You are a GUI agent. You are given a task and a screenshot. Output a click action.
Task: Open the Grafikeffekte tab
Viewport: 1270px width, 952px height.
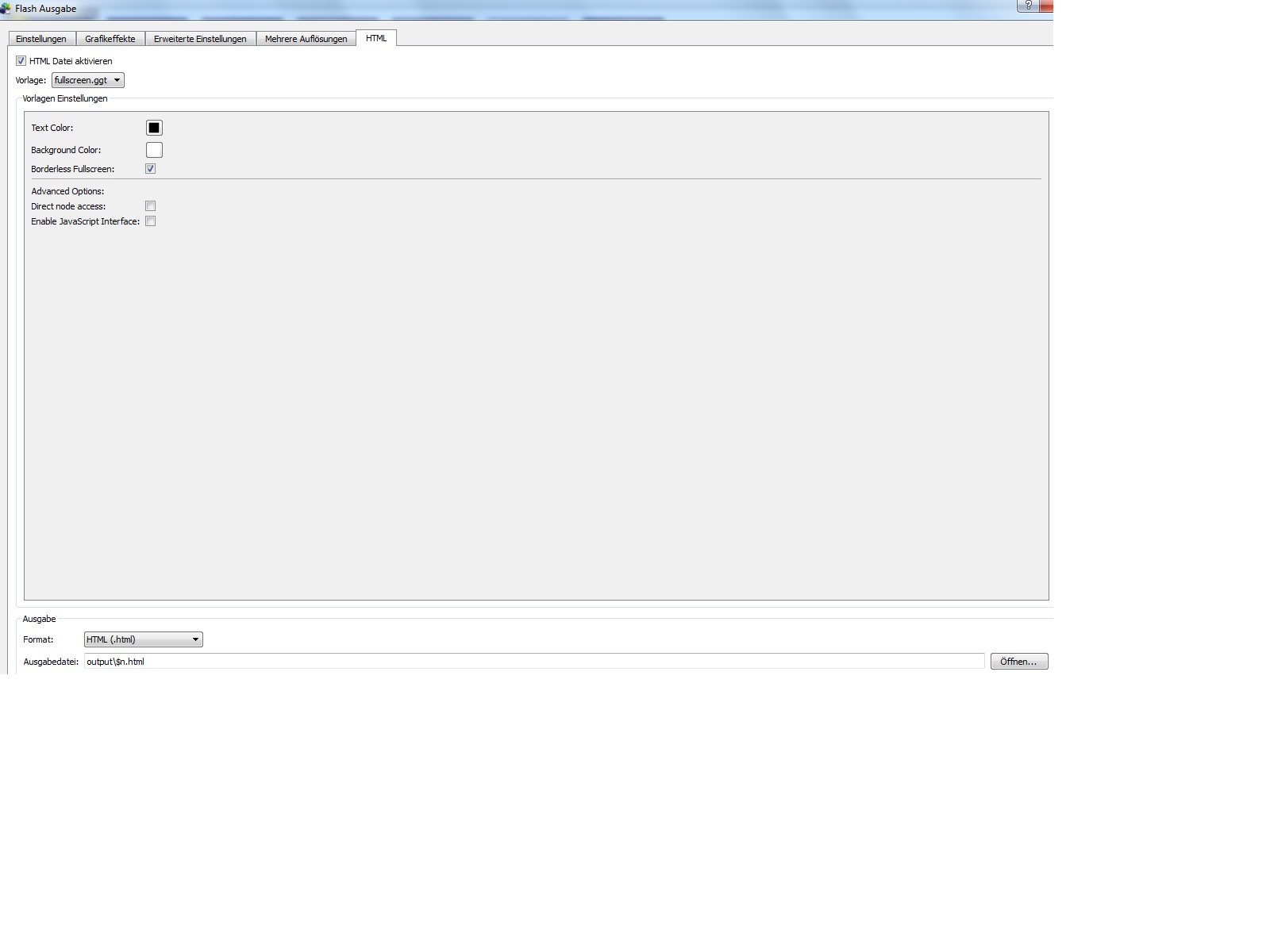pos(110,39)
